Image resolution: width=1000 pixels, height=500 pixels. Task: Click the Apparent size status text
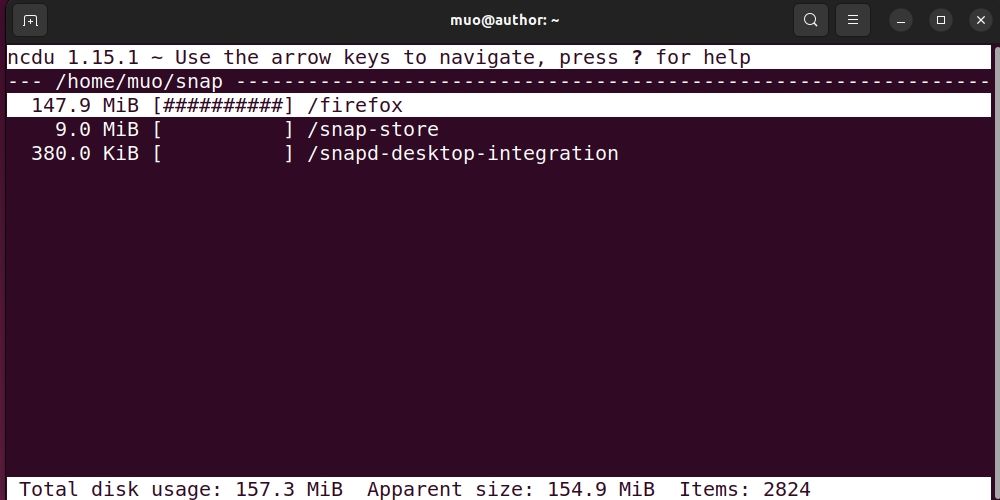click(x=510, y=489)
